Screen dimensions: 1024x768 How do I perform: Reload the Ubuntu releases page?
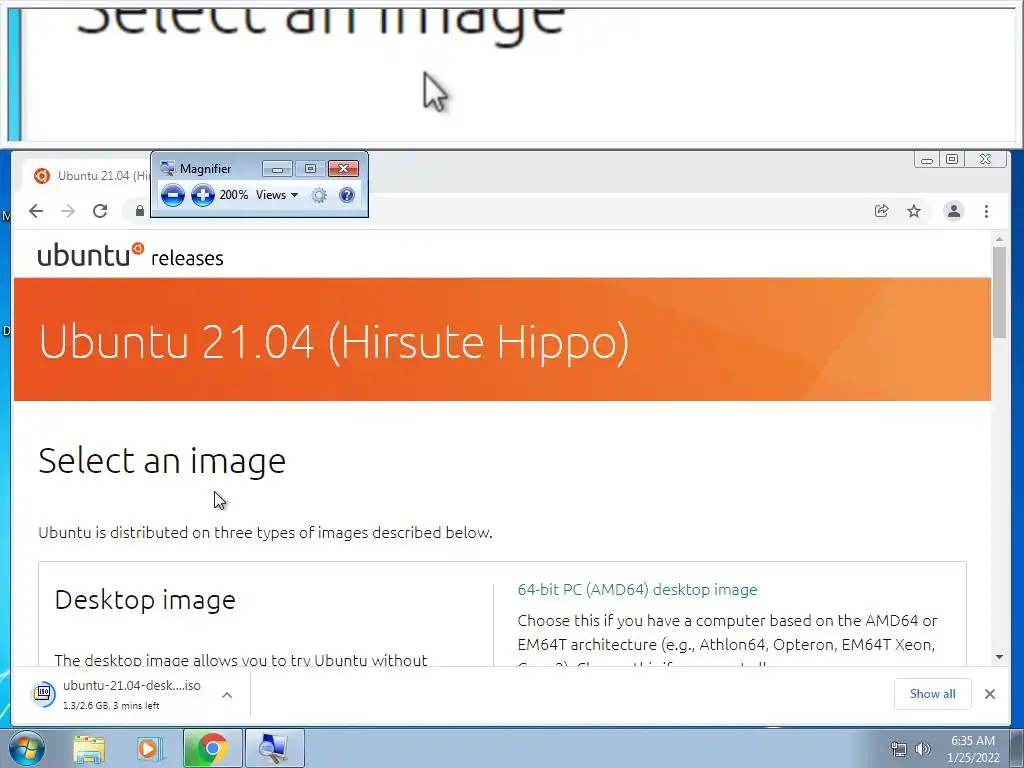point(100,211)
